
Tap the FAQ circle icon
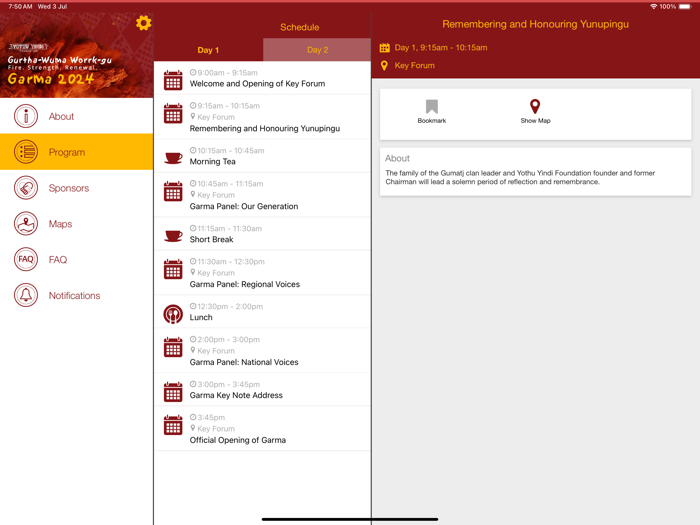tap(26, 259)
